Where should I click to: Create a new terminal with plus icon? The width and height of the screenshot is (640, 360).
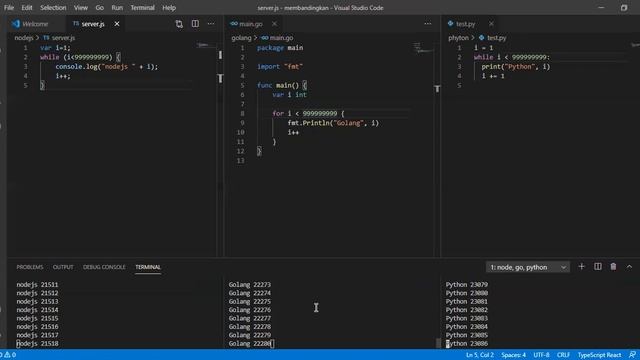pos(582,267)
